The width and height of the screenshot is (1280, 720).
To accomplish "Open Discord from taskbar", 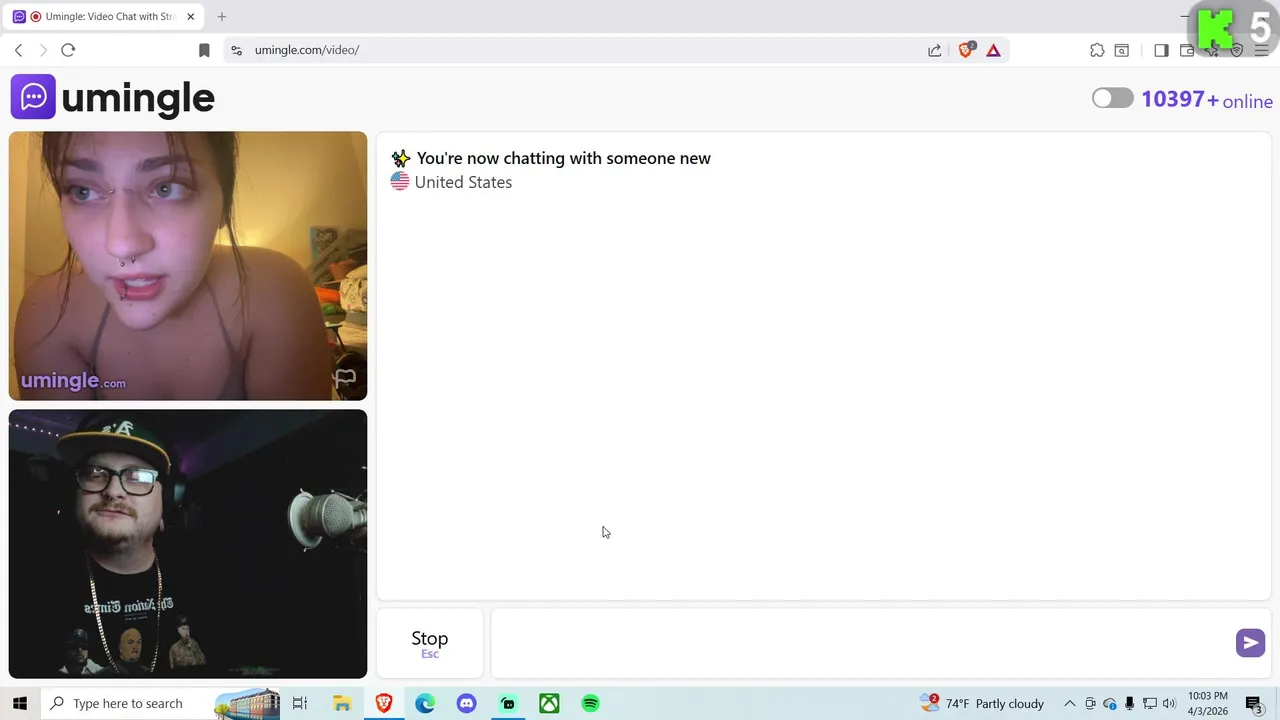I will [x=467, y=703].
